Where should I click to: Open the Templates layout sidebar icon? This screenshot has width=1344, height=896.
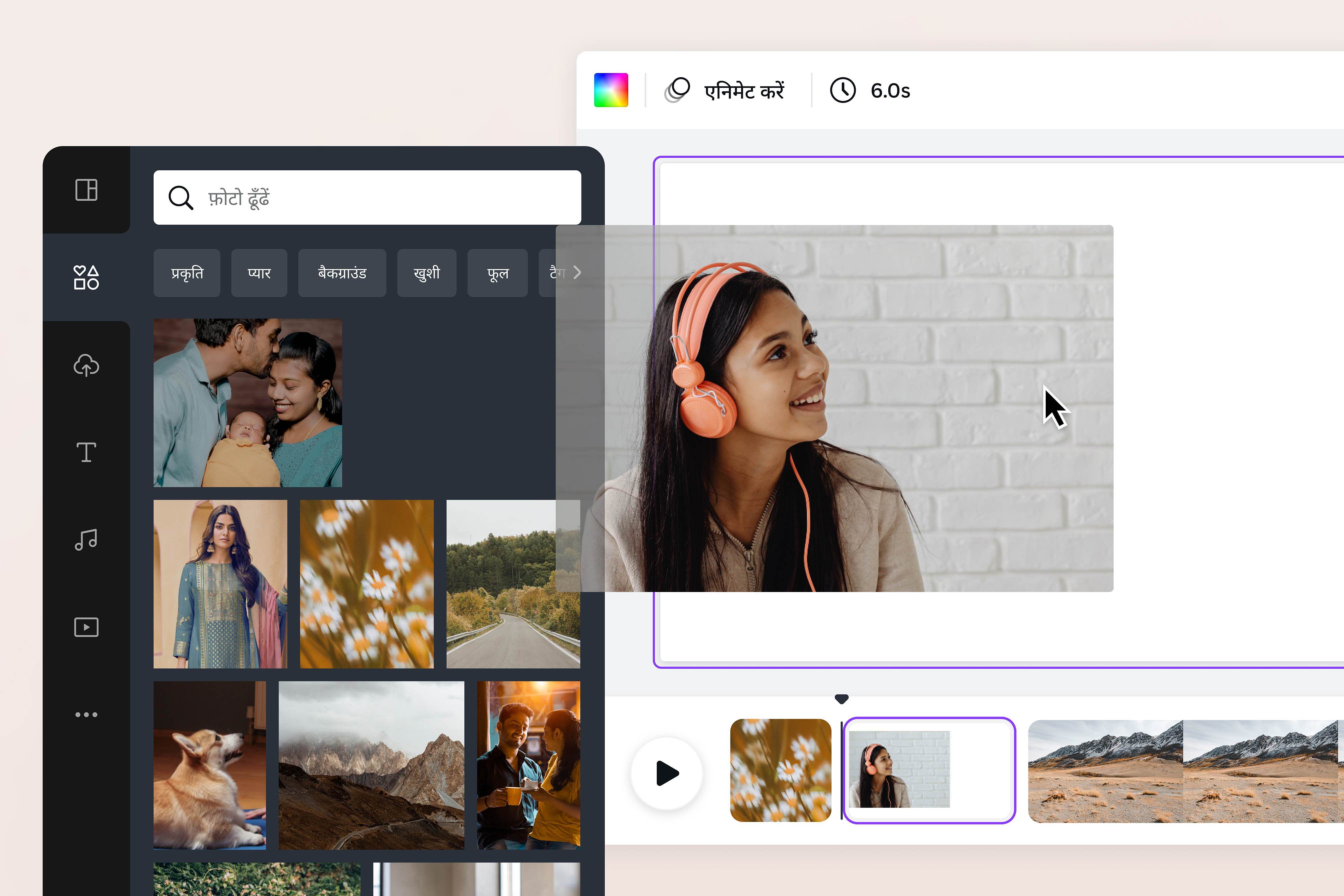click(x=86, y=190)
